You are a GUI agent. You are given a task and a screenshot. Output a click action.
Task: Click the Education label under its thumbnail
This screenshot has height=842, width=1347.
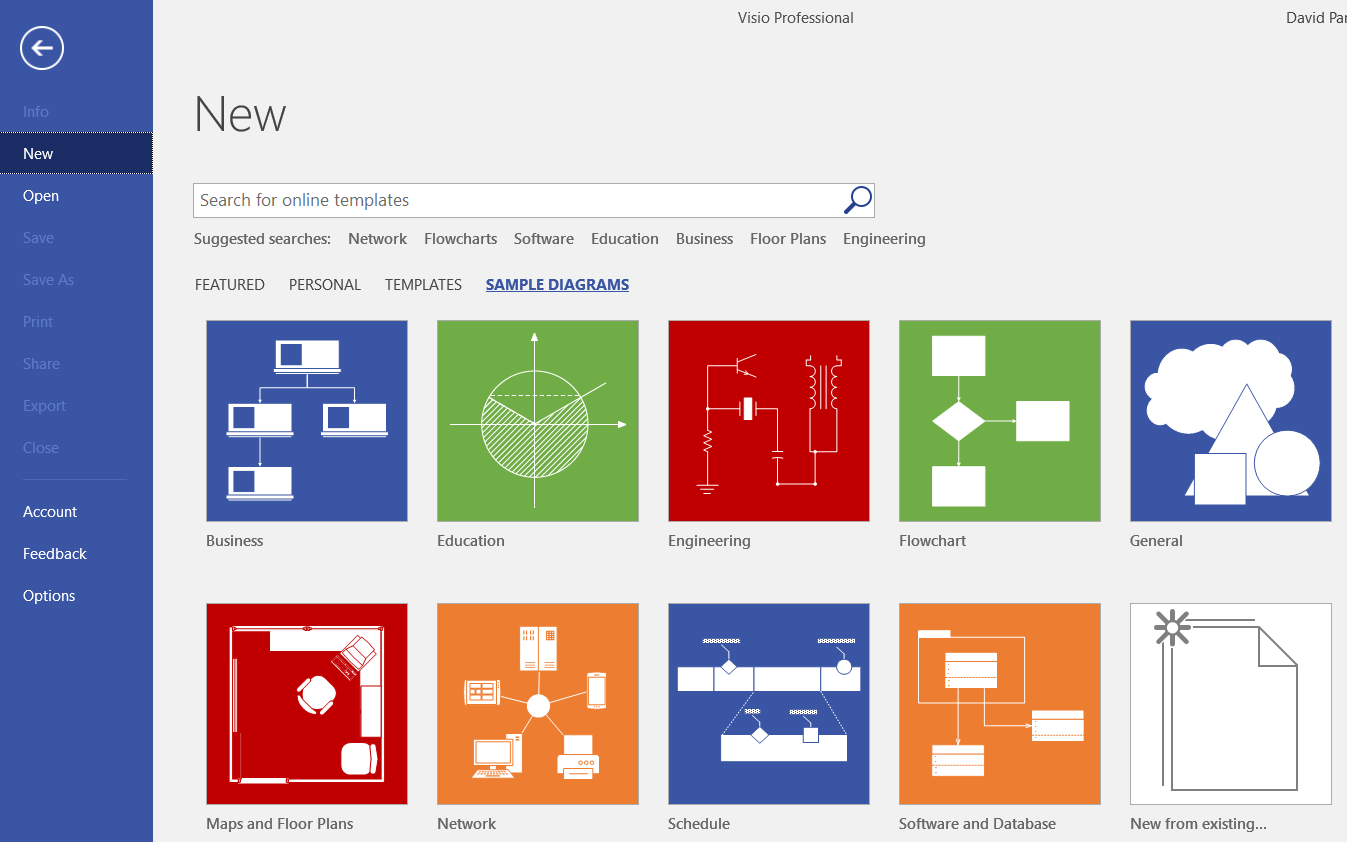(471, 541)
